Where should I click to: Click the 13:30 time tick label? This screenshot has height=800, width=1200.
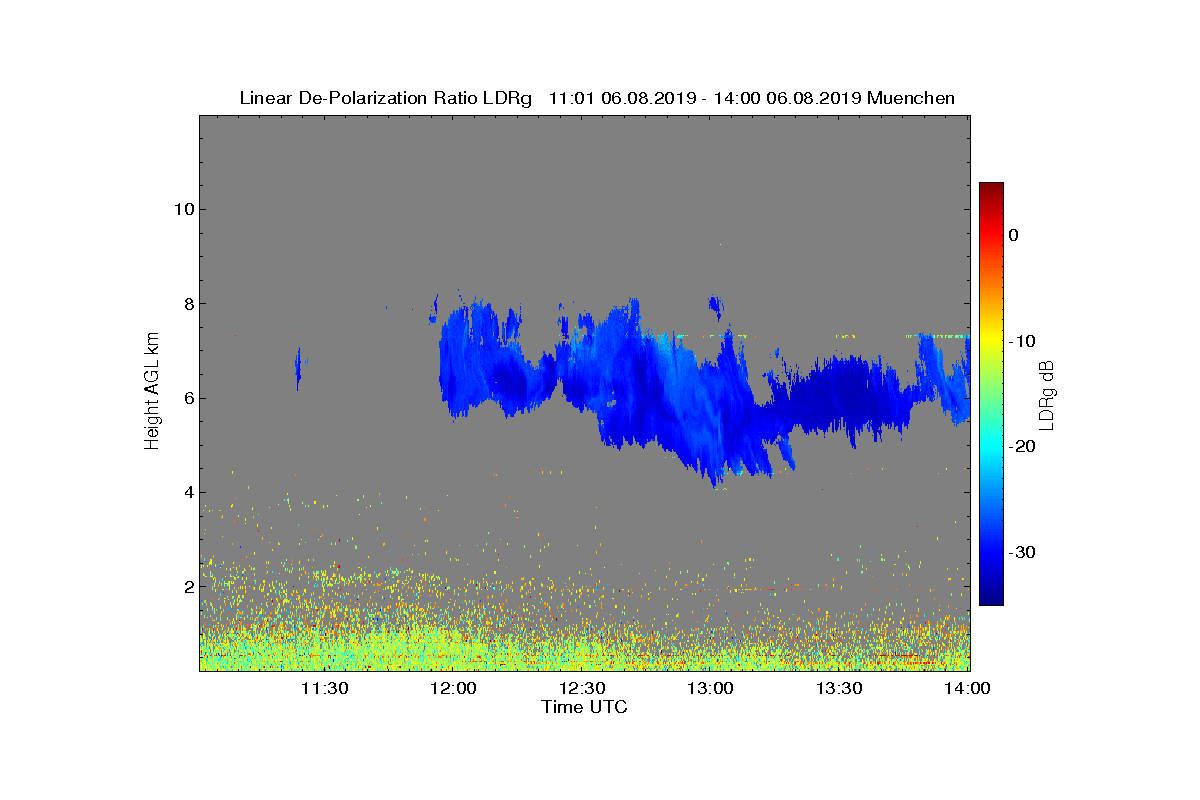tap(840, 689)
